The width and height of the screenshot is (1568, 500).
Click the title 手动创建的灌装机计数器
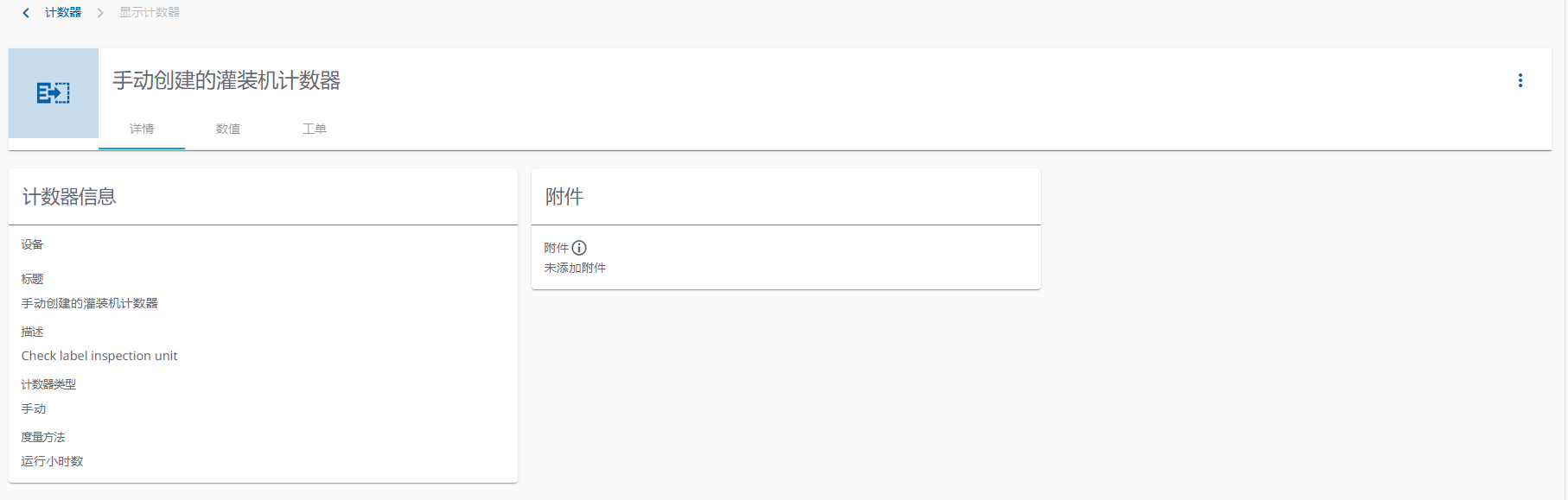(226, 80)
